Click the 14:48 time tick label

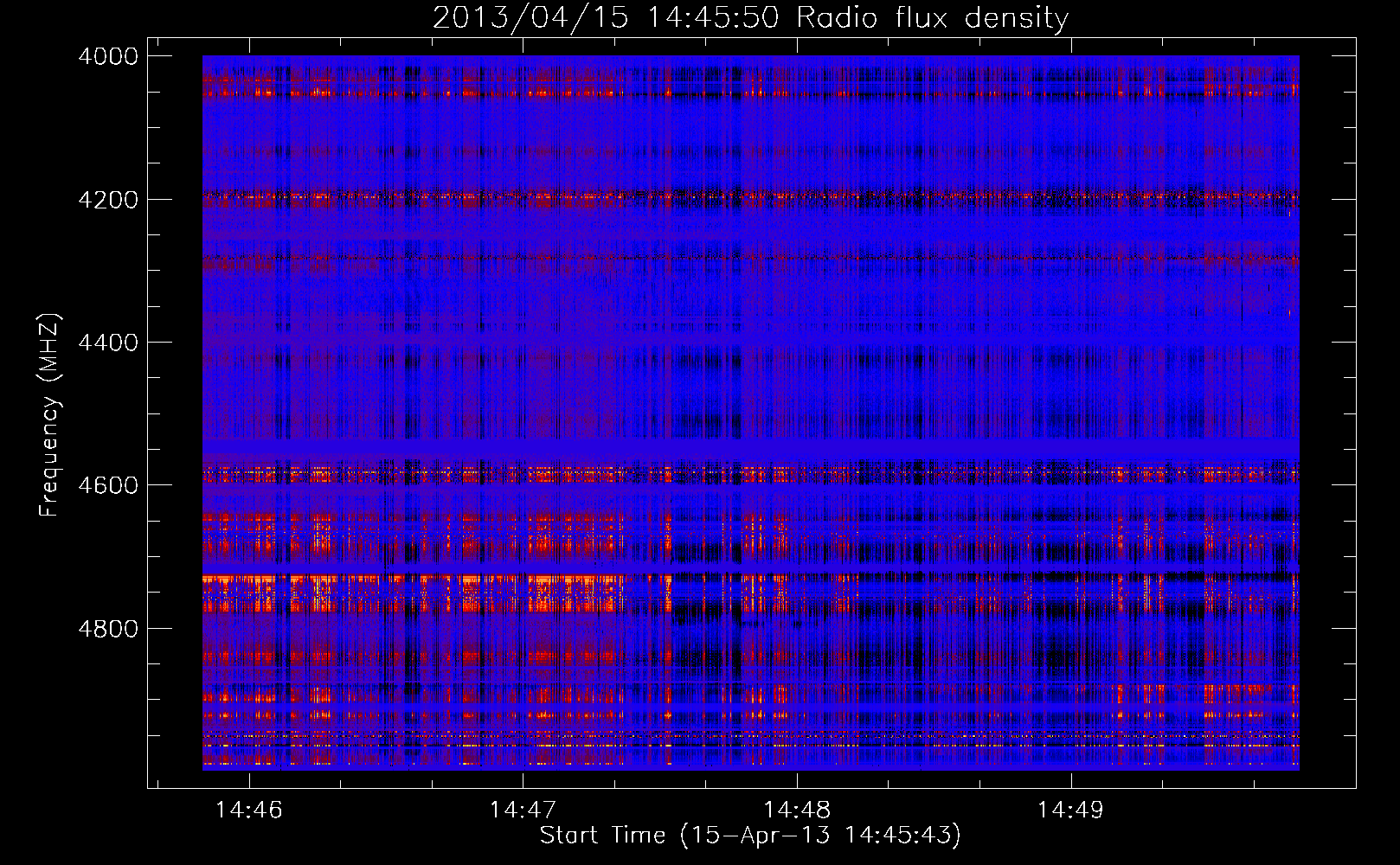797,811
